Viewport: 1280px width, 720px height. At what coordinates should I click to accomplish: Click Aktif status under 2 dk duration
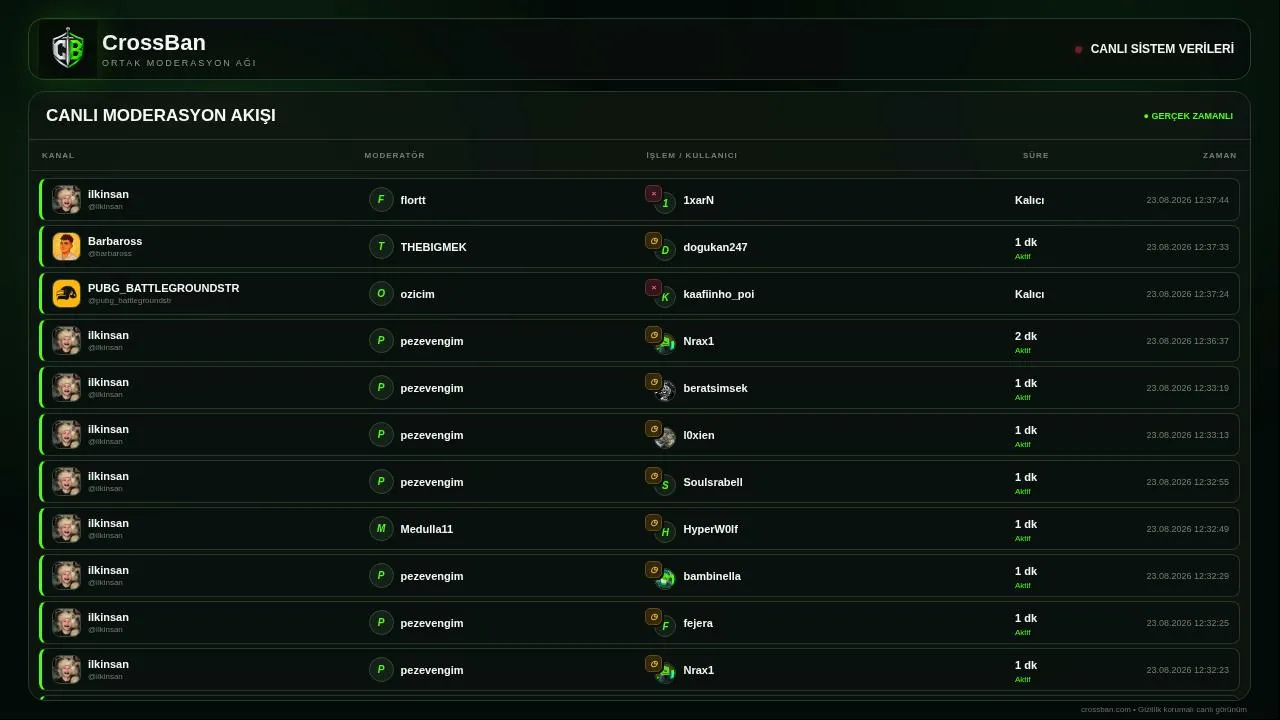[1023, 351]
